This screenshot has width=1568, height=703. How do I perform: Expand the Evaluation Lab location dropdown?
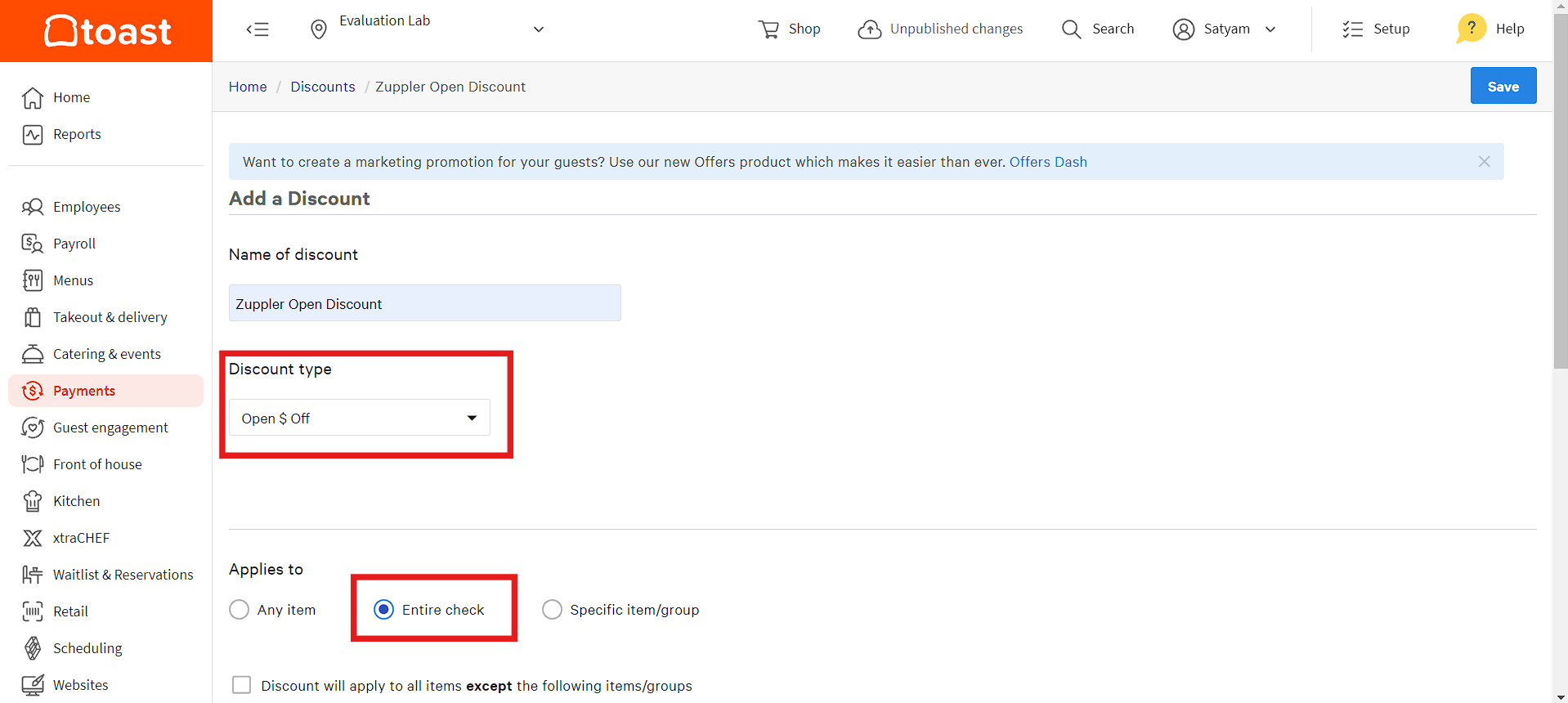point(538,29)
